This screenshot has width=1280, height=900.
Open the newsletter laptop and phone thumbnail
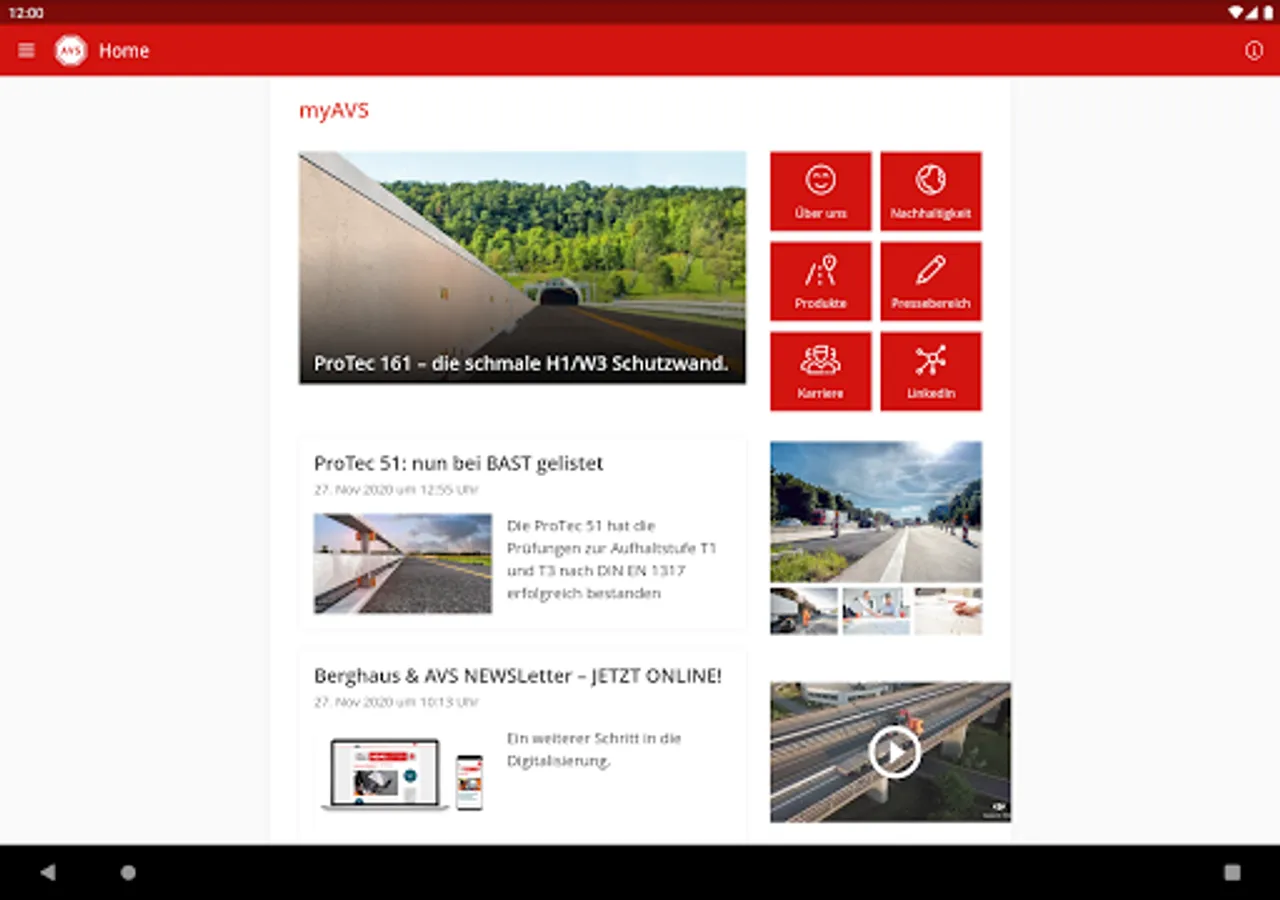pos(403,773)
